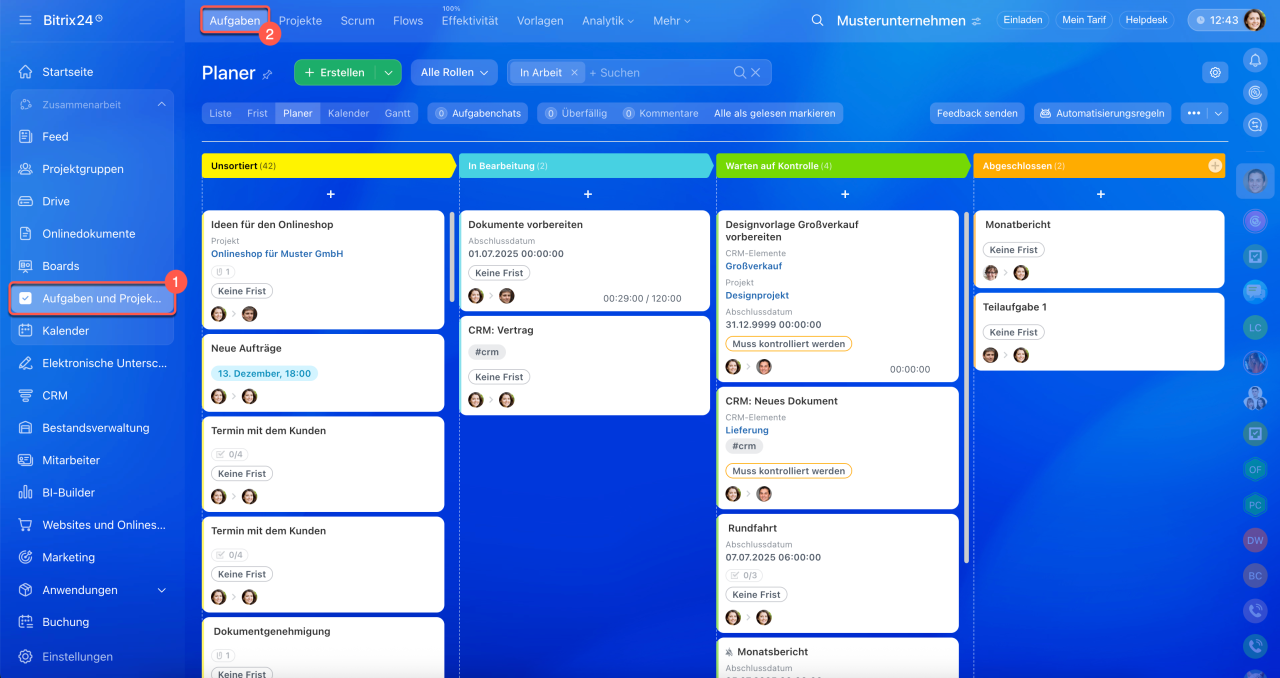Open the user profile avatar at top right
The width and height of the screenshot is (1280, 678).
[1254, 20]
